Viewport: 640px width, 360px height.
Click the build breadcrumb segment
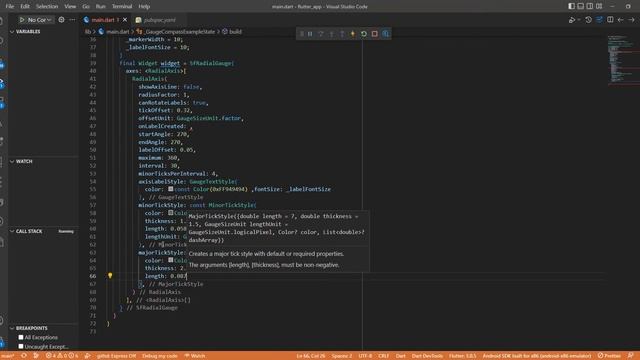pyautogui.click(x=235, y=31)
